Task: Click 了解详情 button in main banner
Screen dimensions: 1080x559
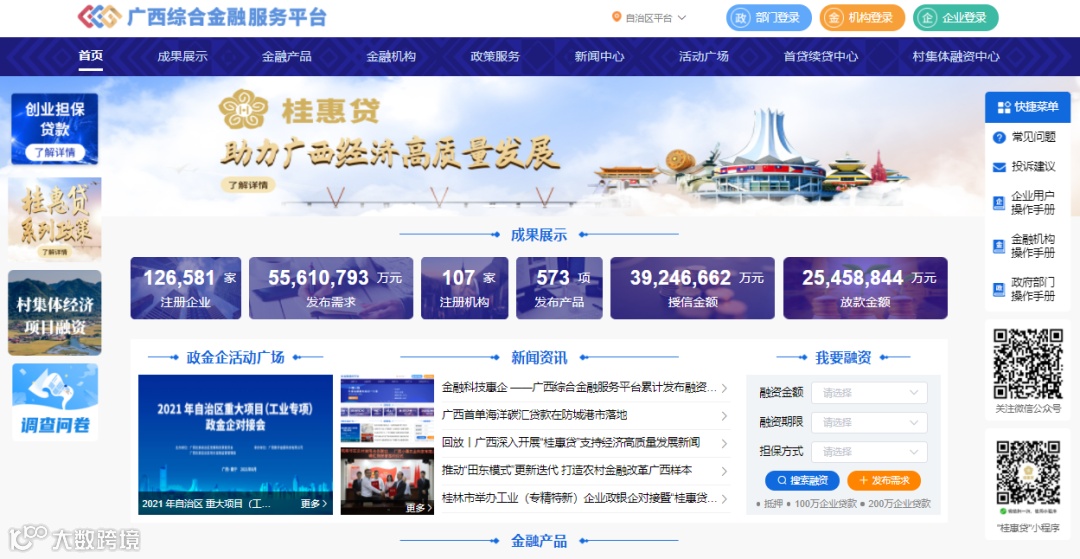Action: [x=248, y=185]
